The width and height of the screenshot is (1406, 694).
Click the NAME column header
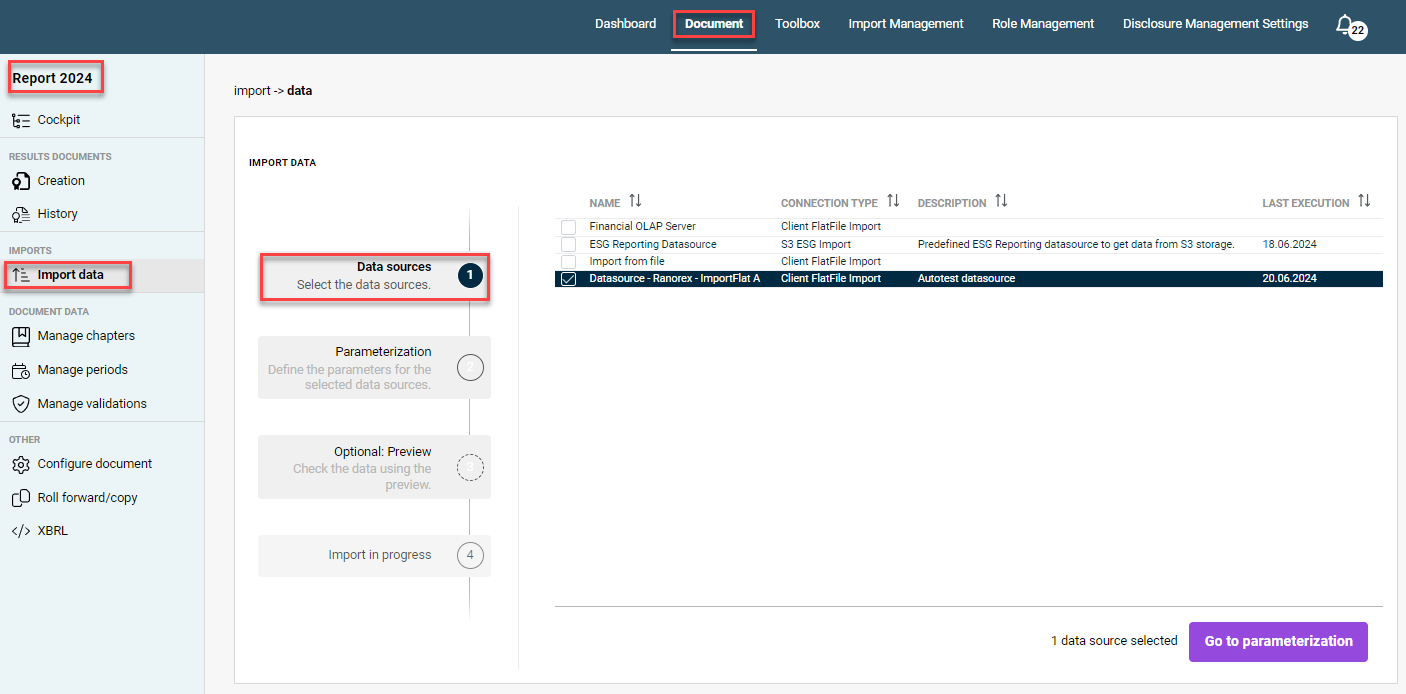(604, 203)
